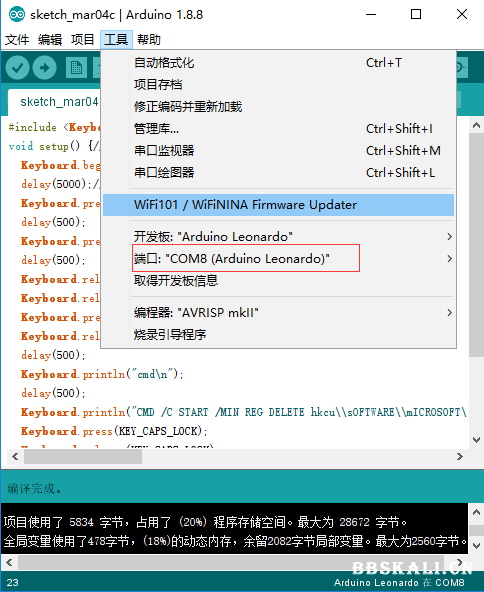Open the 编辑 menu

[50, 39]
